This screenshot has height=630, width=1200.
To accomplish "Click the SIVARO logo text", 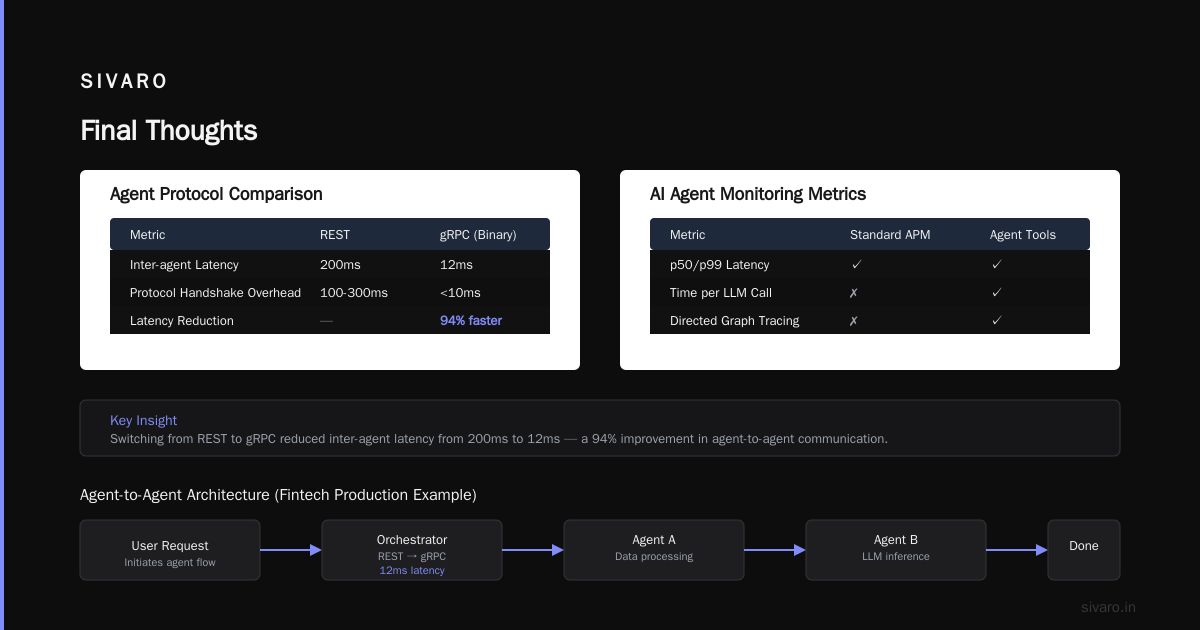I will pos(124,82).
